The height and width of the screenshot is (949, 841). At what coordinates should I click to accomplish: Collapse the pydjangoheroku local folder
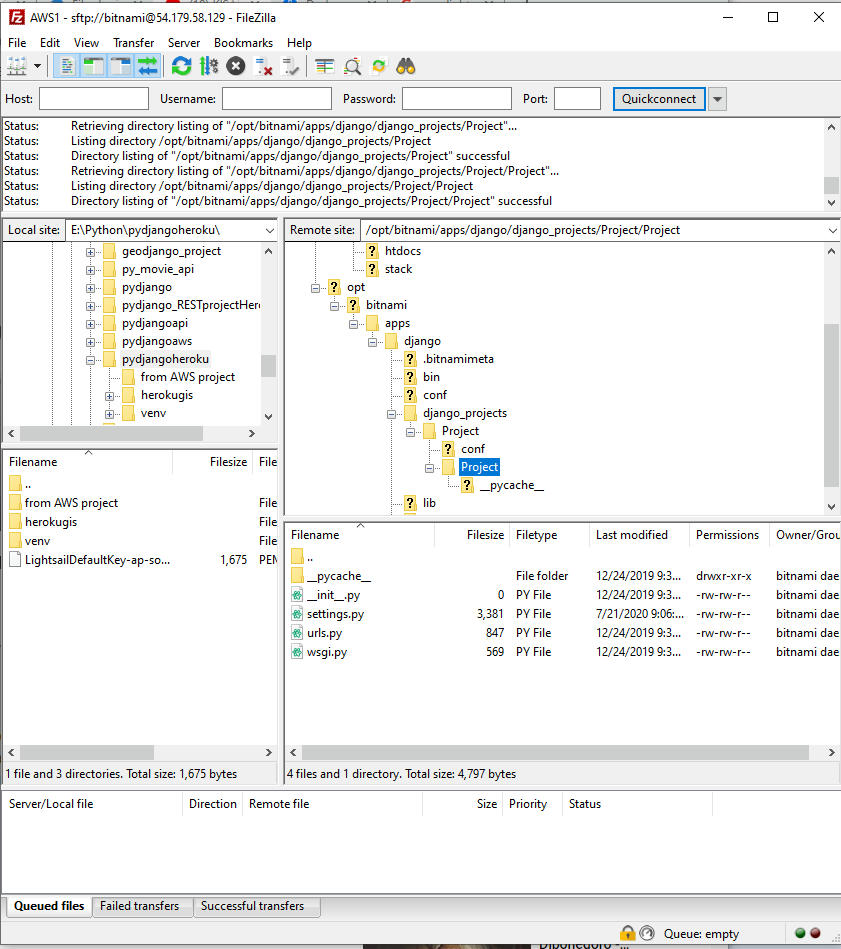[90, 360]
